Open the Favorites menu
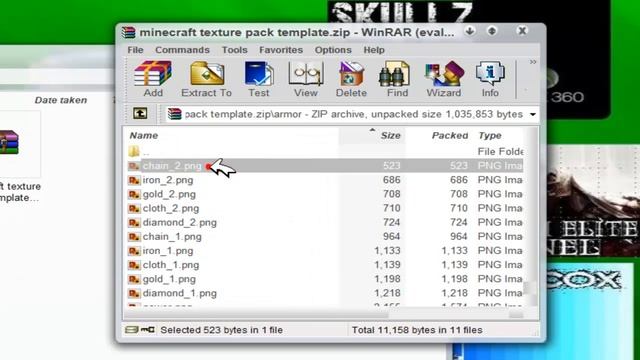The height and width of the screenshot is (360, 640). (281, 50)
